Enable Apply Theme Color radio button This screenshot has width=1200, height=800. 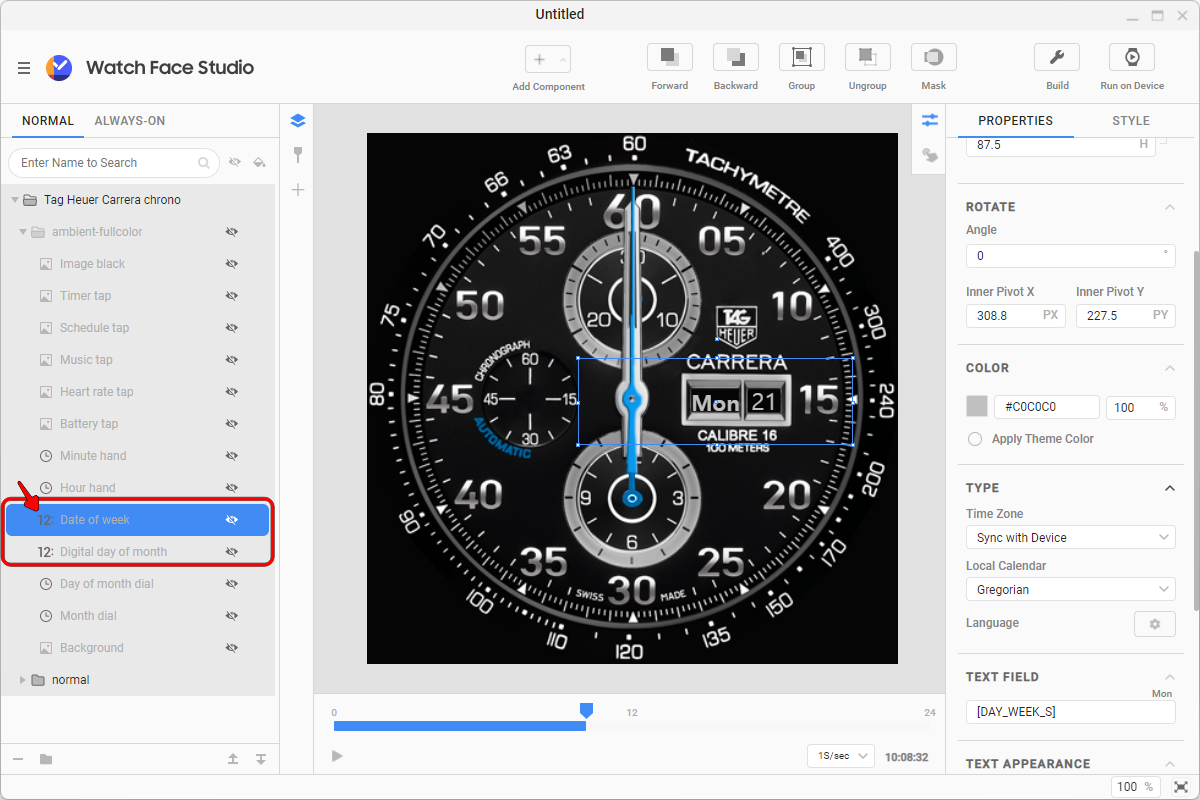click(x=975, y=439)
